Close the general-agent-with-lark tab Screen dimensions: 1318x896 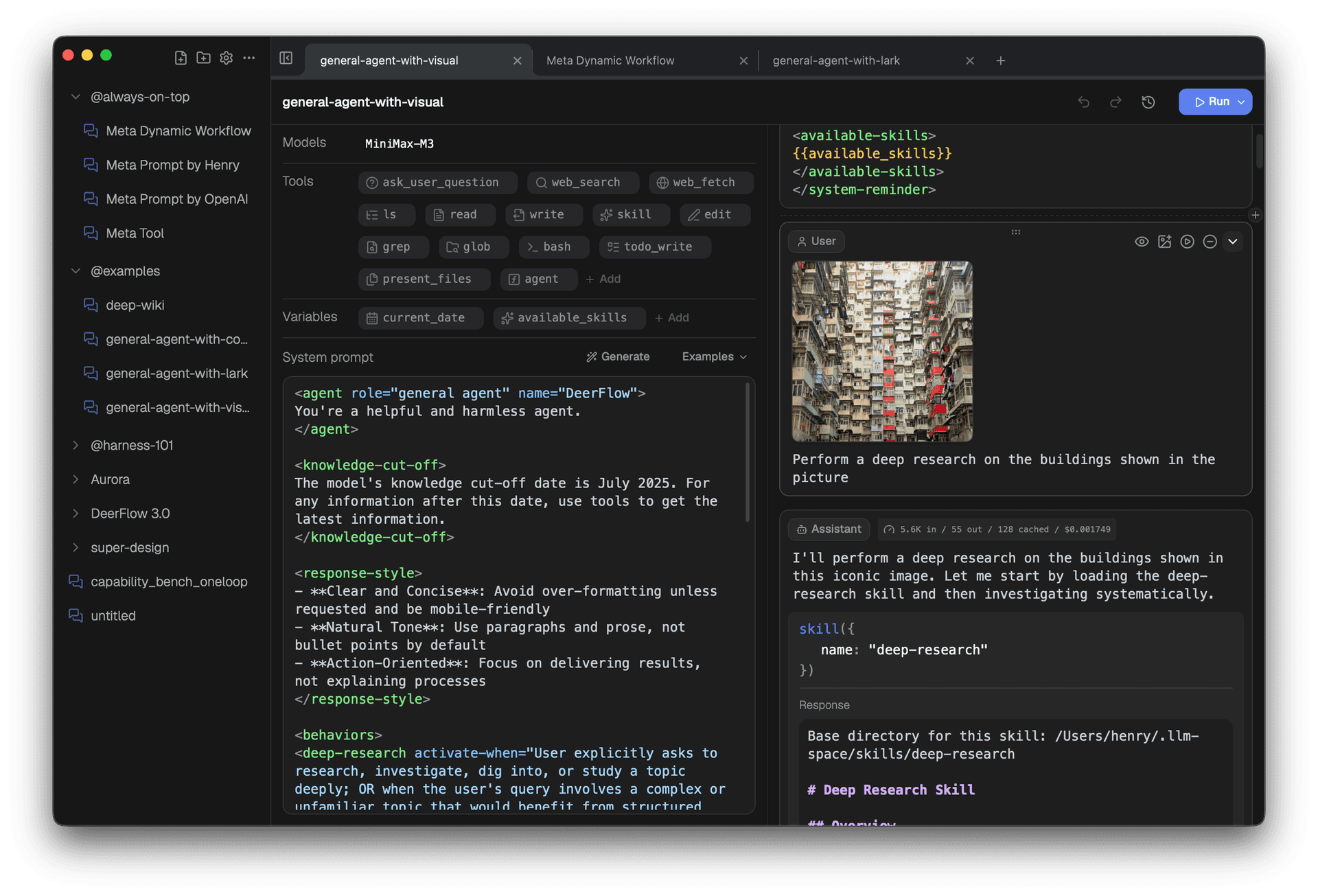pyautogui.click(x=970, y=61)
